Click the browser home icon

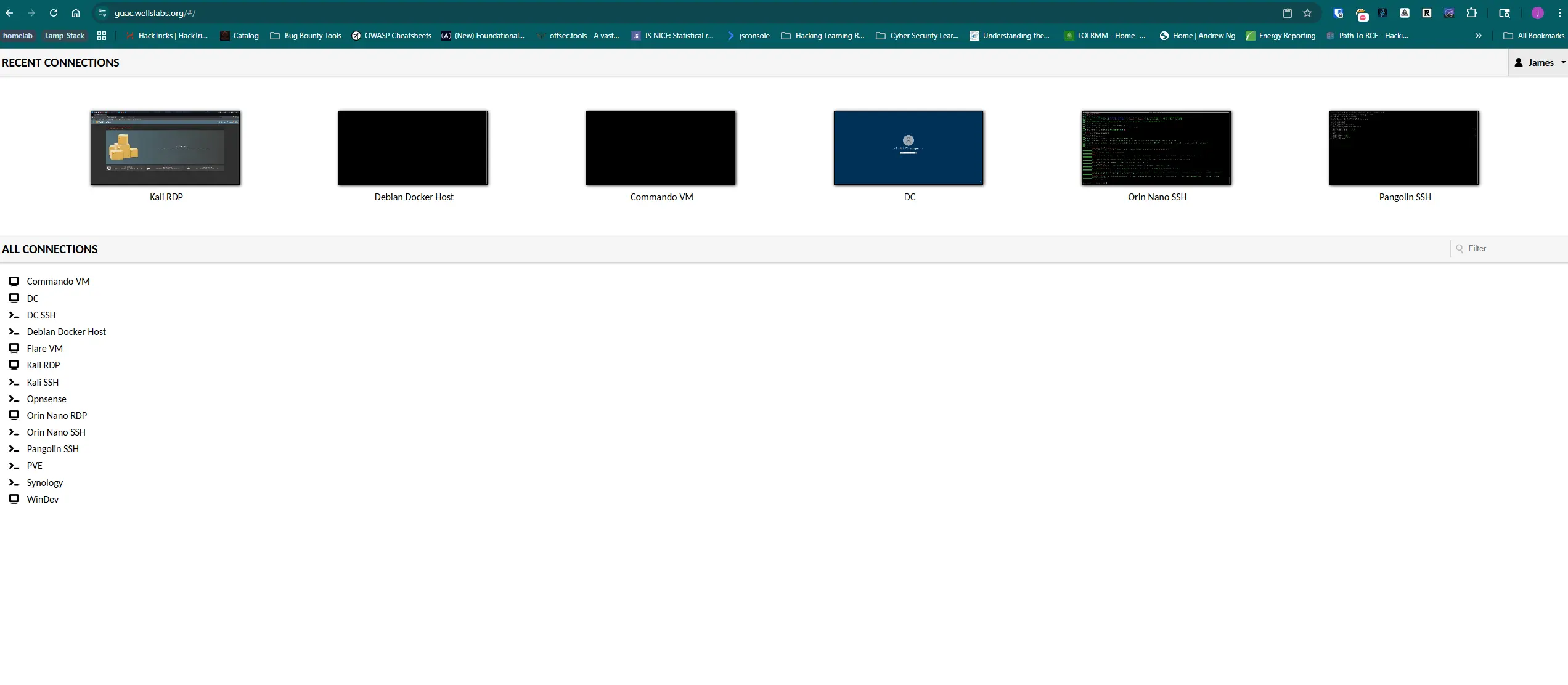(76, 13)
